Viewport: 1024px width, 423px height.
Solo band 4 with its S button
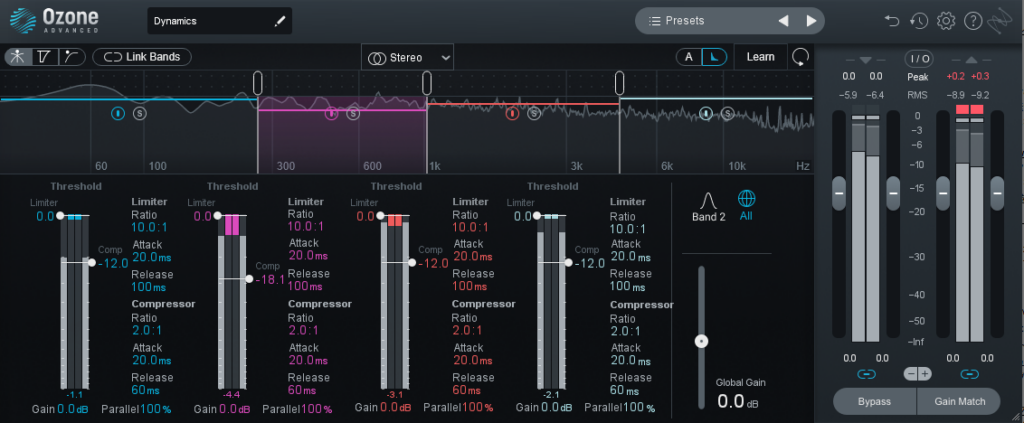728,114
